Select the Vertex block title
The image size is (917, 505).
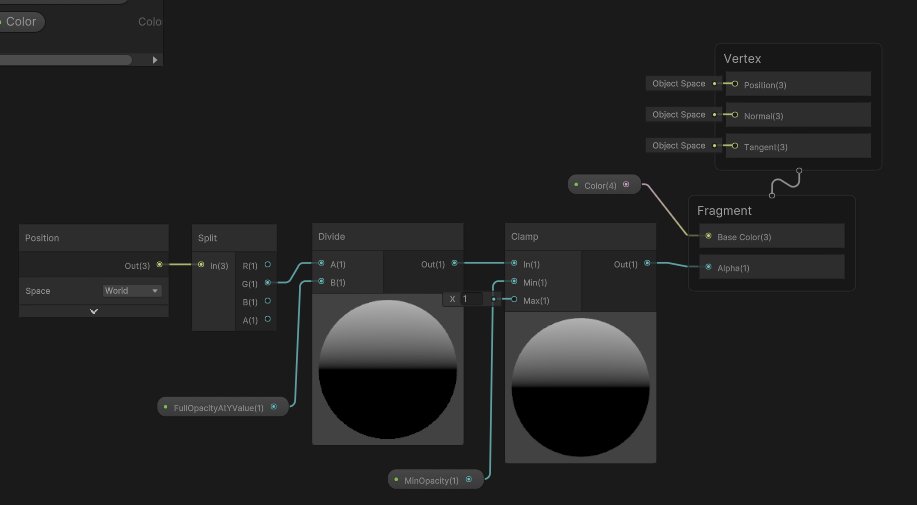click(x=742, y=58)
